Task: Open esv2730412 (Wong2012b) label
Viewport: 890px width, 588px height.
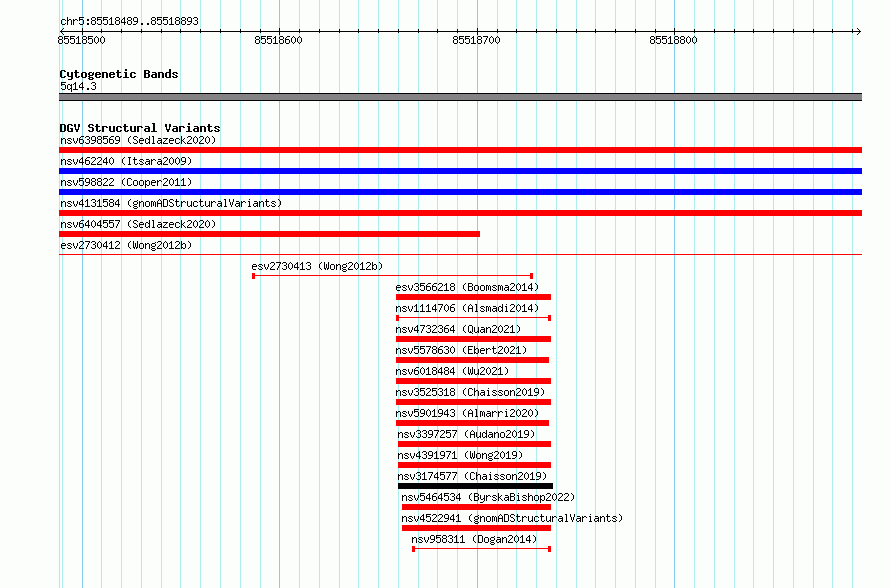Action: 126,245
